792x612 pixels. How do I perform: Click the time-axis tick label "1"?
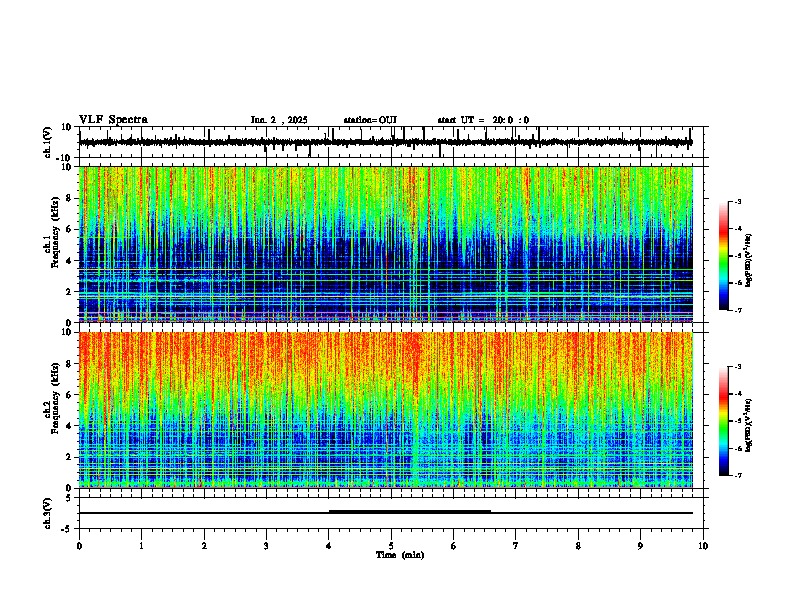pos(141,546)
